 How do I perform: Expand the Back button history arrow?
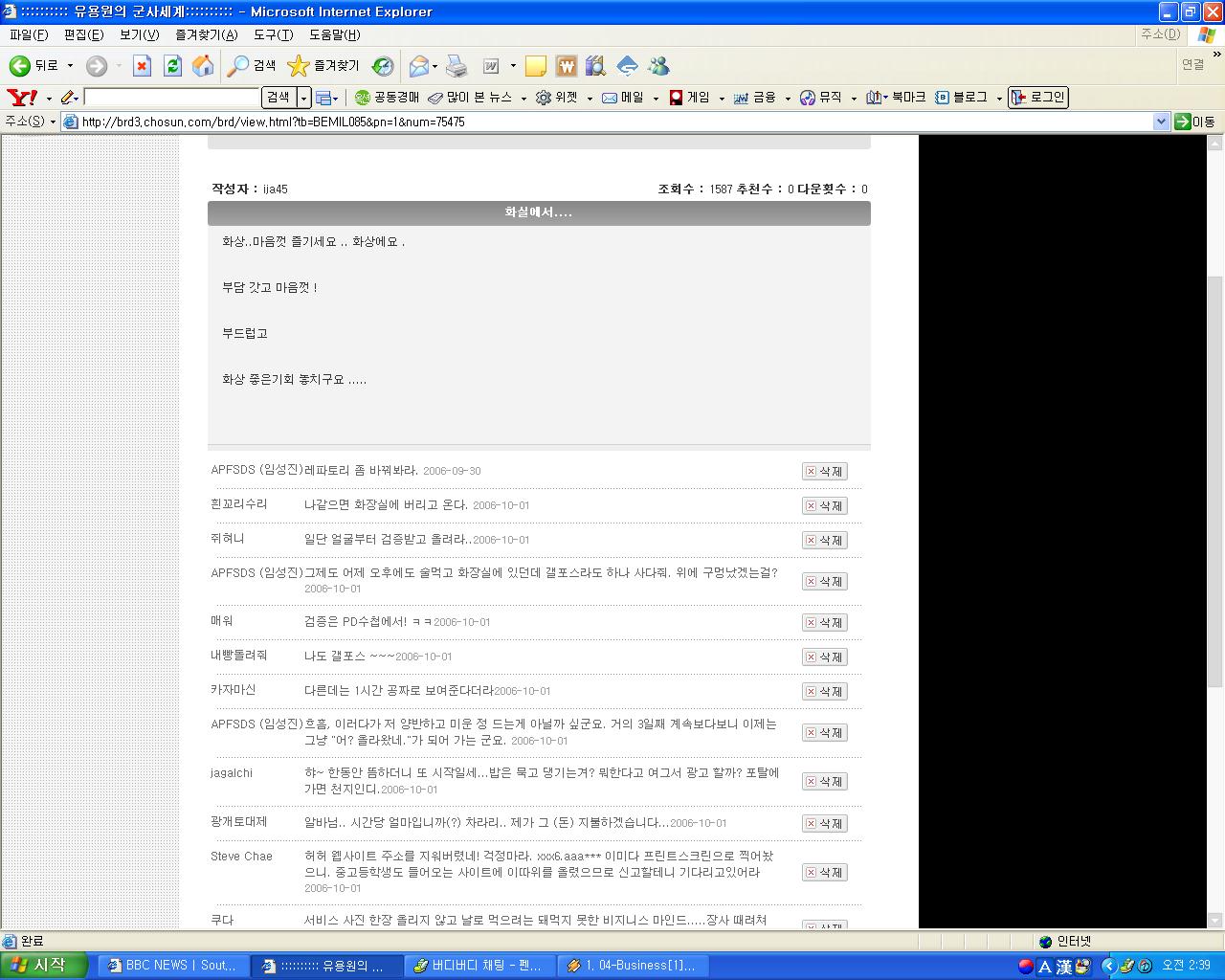point(68,66)
